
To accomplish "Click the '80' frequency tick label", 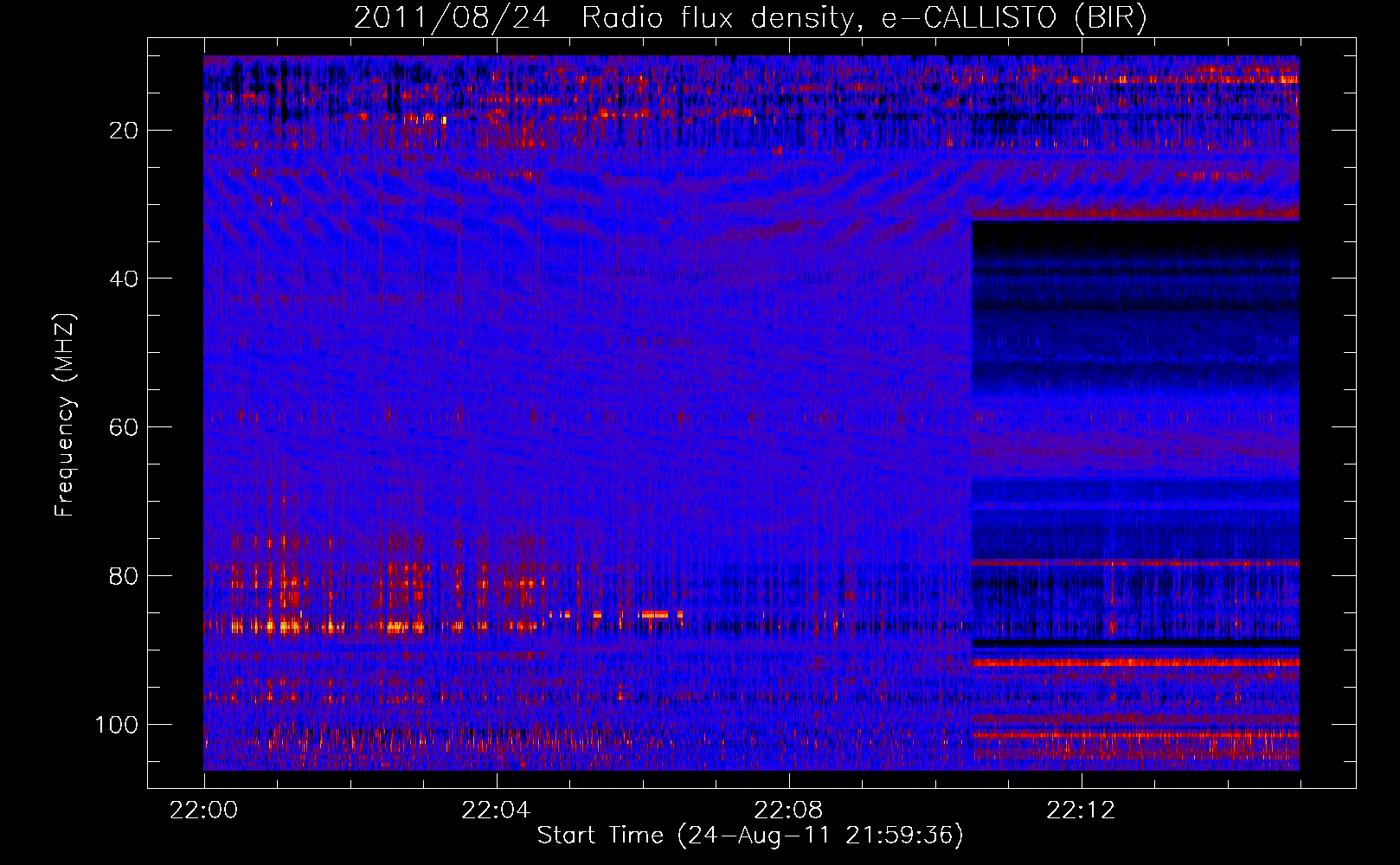I will [x=124, y=576].
